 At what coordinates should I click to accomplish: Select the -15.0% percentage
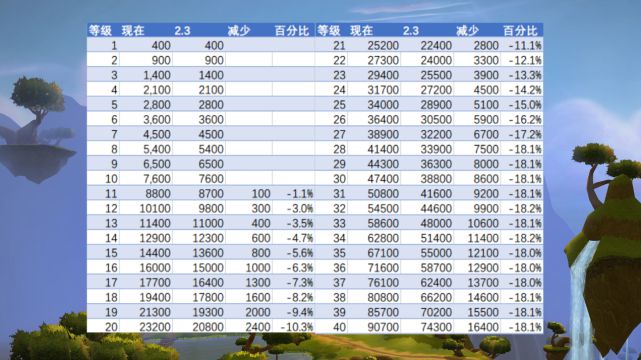[x=525, y=105]
